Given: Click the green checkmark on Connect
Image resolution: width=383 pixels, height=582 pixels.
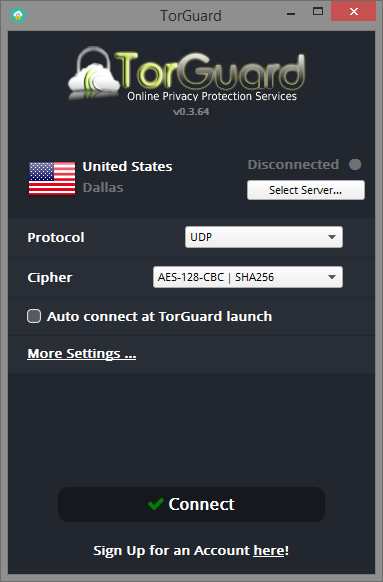Looking at the screenshot, I should click(x=156, y=504).
